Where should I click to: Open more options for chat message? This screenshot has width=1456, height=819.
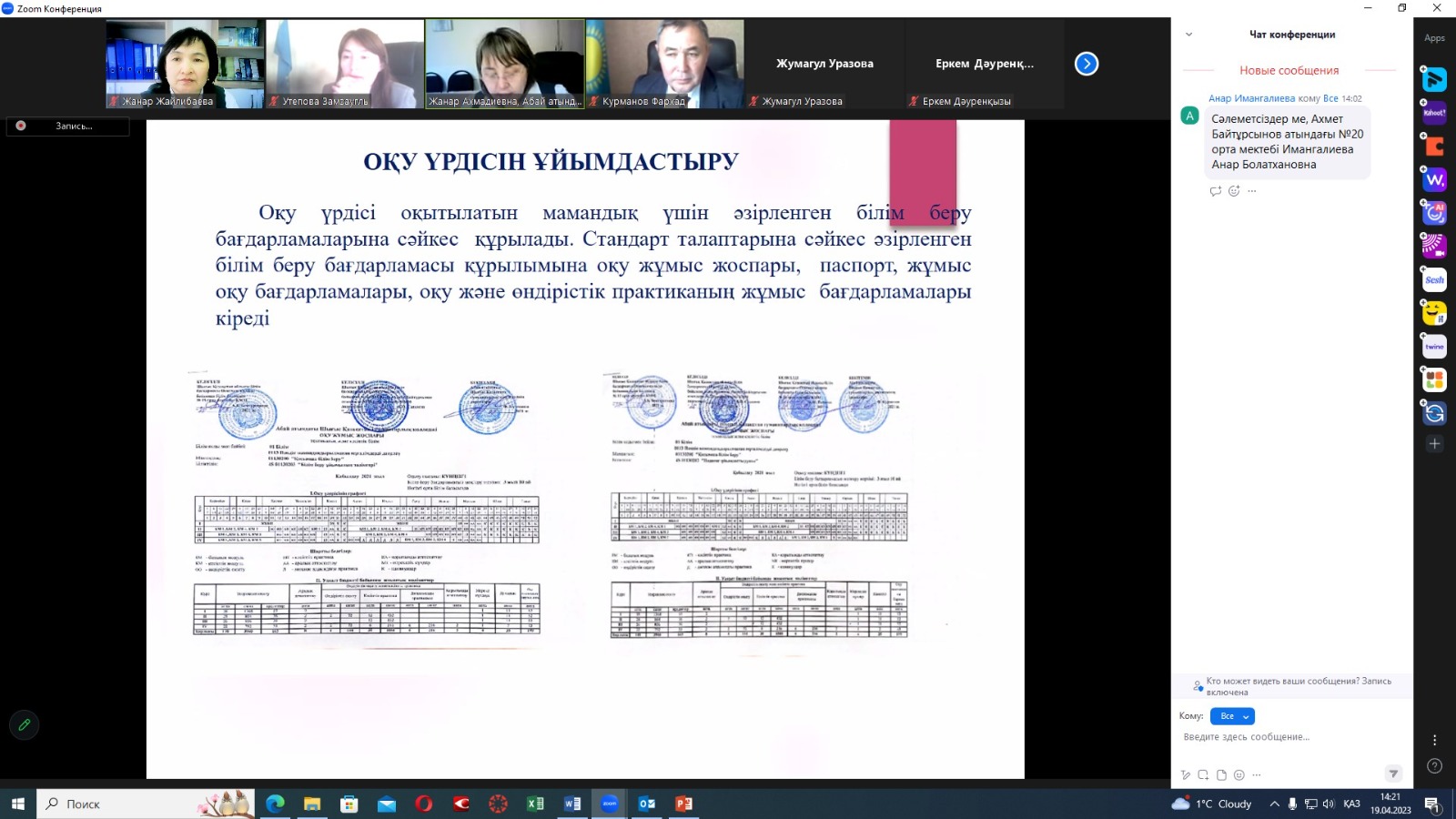tap(1252, 191)
